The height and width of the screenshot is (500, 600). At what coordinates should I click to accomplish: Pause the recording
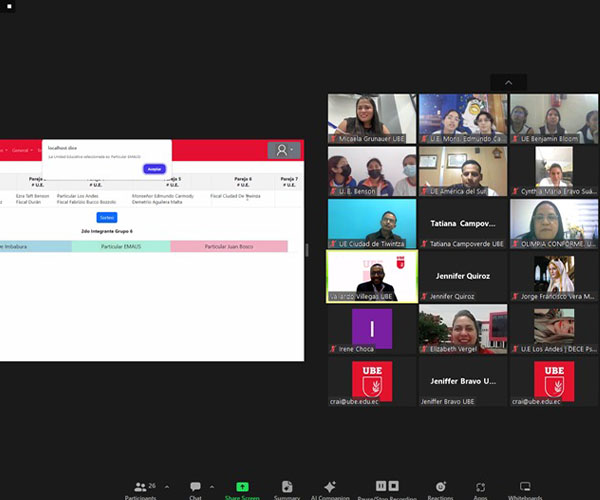click(381, 486)
